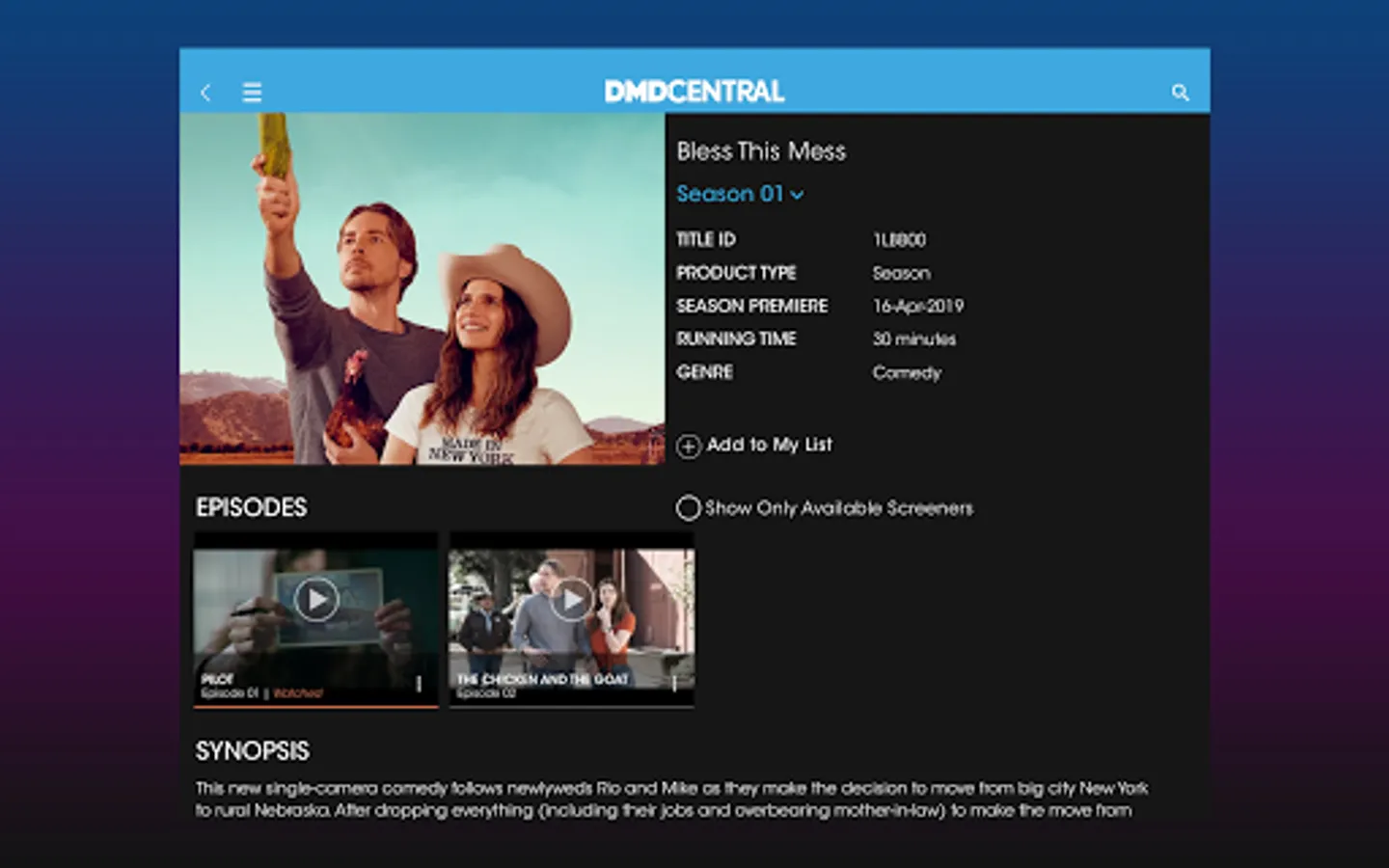Go back with the left arrow icon

coord(205,93)
